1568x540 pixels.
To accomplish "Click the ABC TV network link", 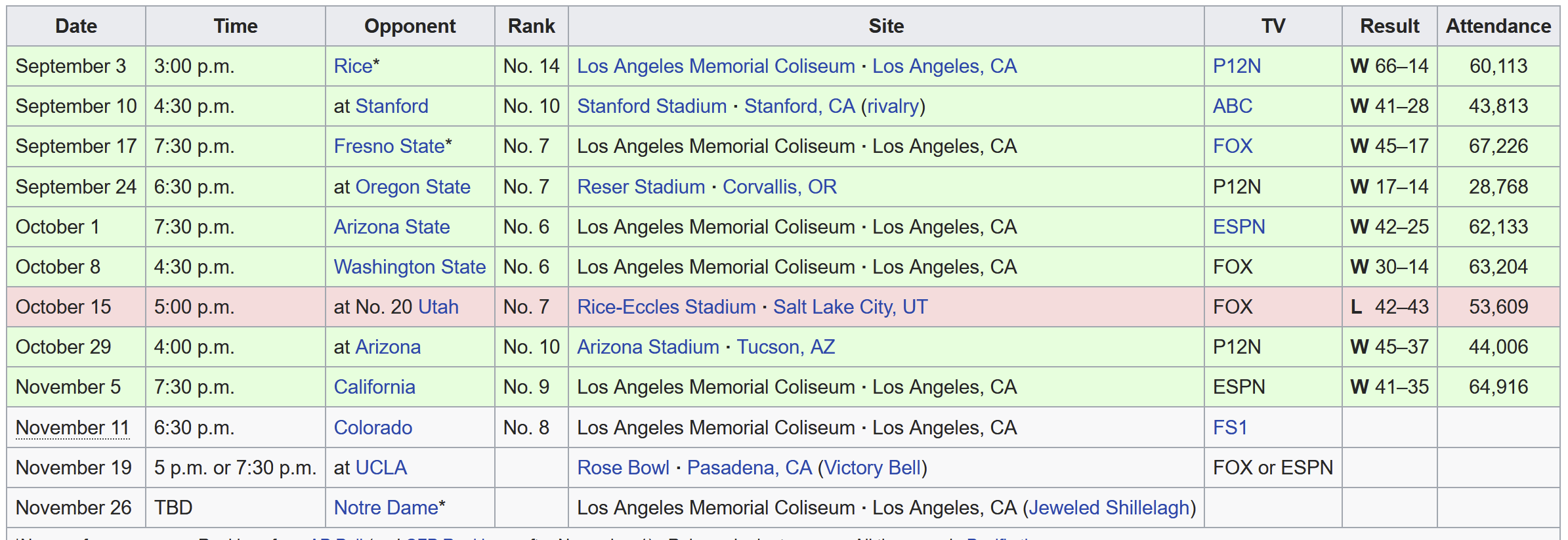I will pos(1233,106).
